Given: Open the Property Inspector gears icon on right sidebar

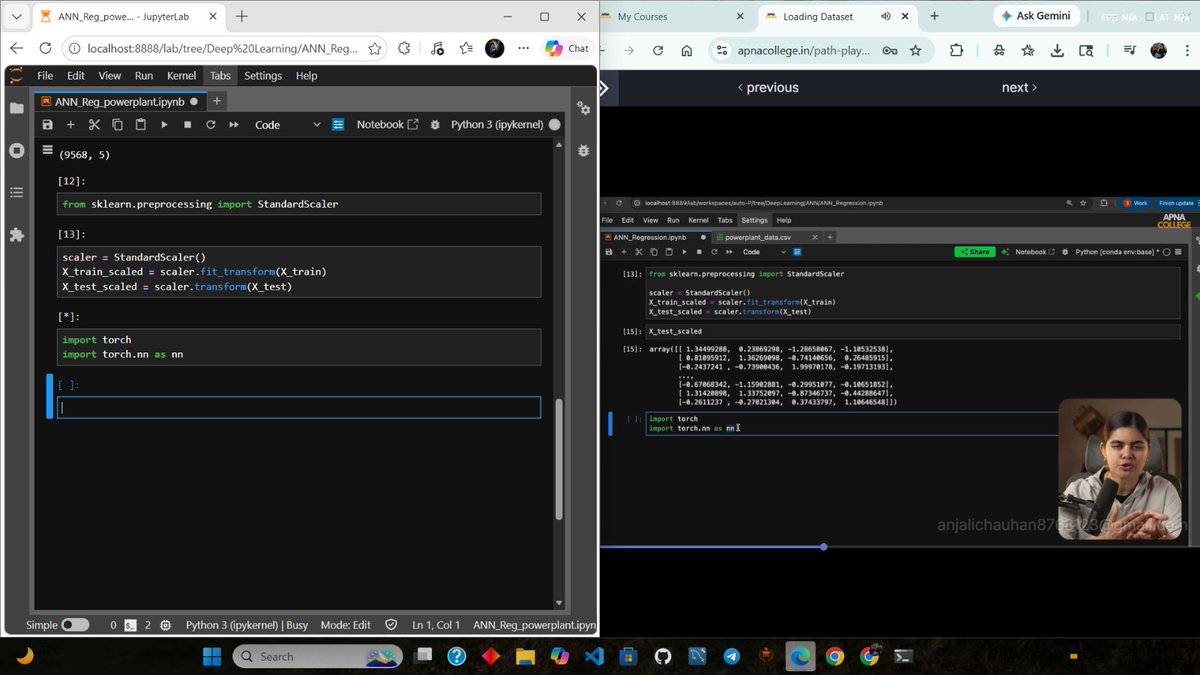Looking at the screenshot, I should tap(584, 108).
